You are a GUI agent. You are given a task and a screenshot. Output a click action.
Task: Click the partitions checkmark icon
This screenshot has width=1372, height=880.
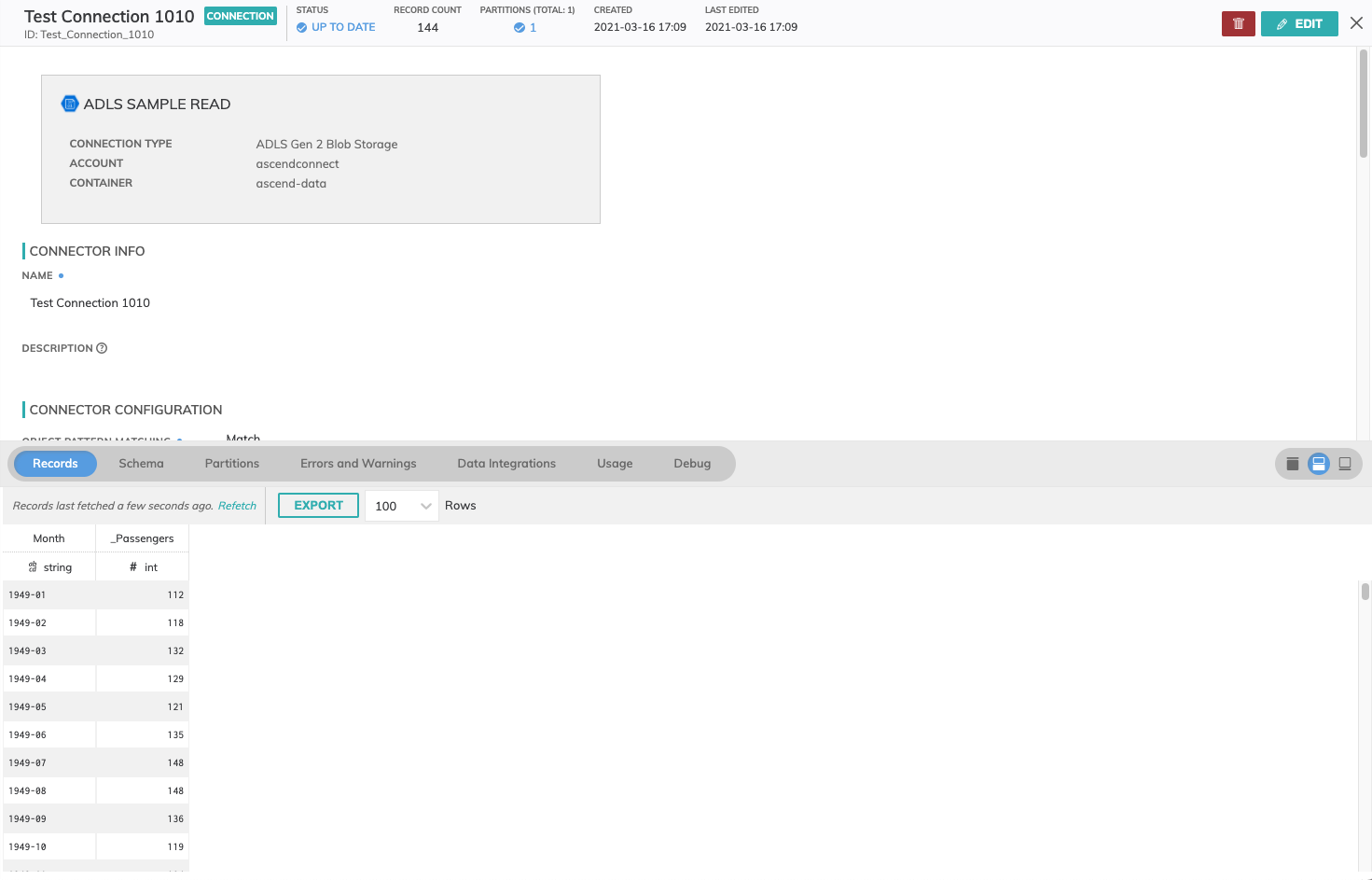[520, 28]
